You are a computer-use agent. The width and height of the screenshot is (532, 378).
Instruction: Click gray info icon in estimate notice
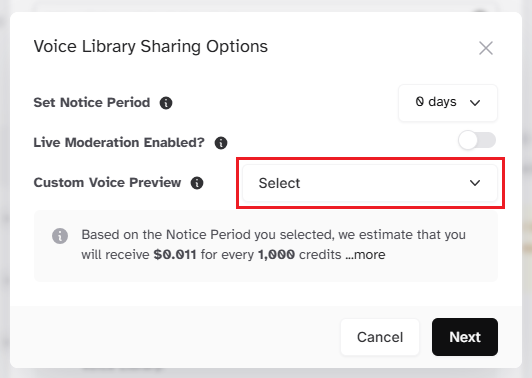tap(60, 235)
